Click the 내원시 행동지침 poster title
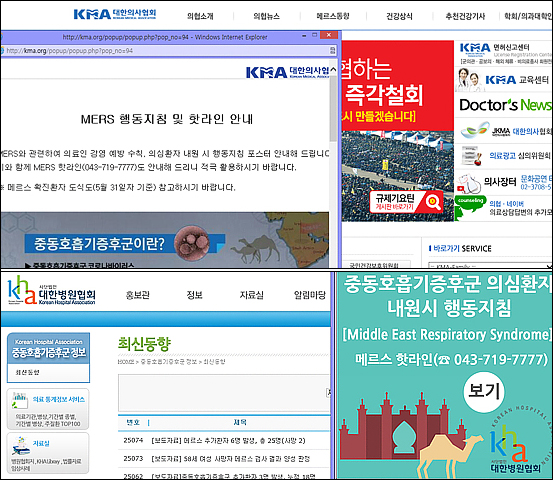The height and width of the screenshot is (480, 553). tap(449, 308)
